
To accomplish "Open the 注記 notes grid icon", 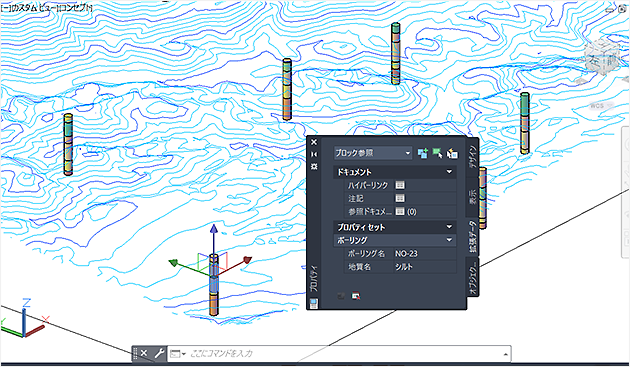I will click(400, 198).
